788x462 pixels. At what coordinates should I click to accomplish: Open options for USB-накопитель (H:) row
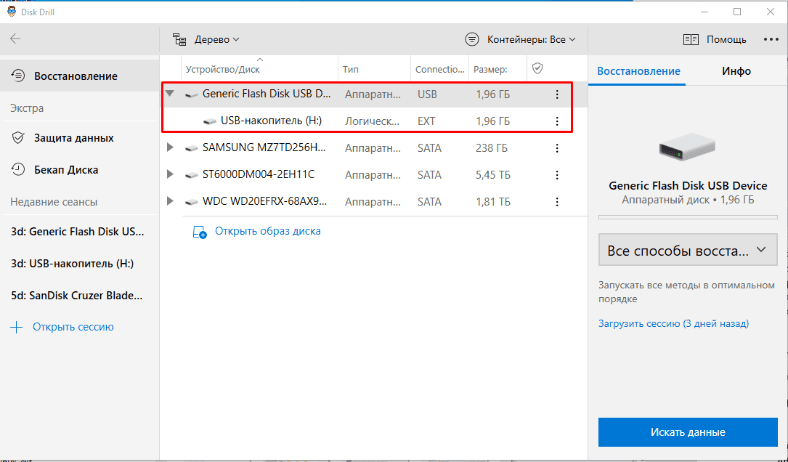point(557,121)
